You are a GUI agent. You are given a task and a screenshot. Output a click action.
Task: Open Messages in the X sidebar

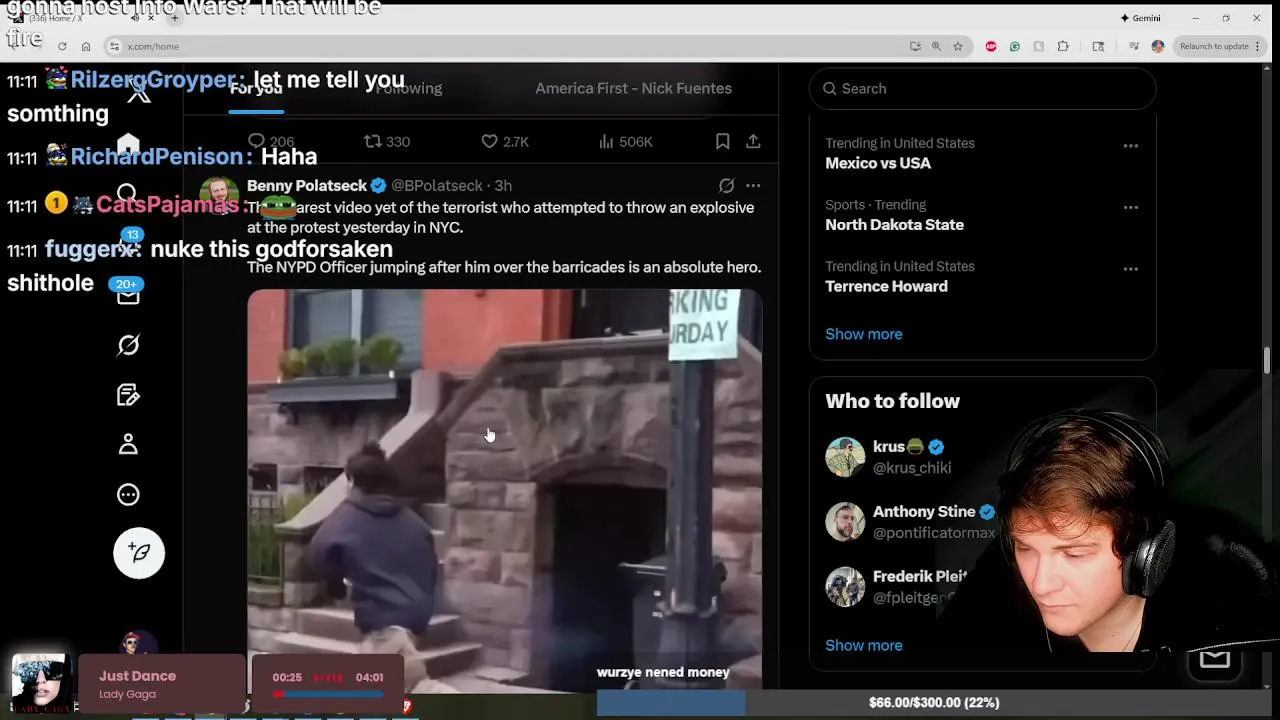(x=128, y=295)
